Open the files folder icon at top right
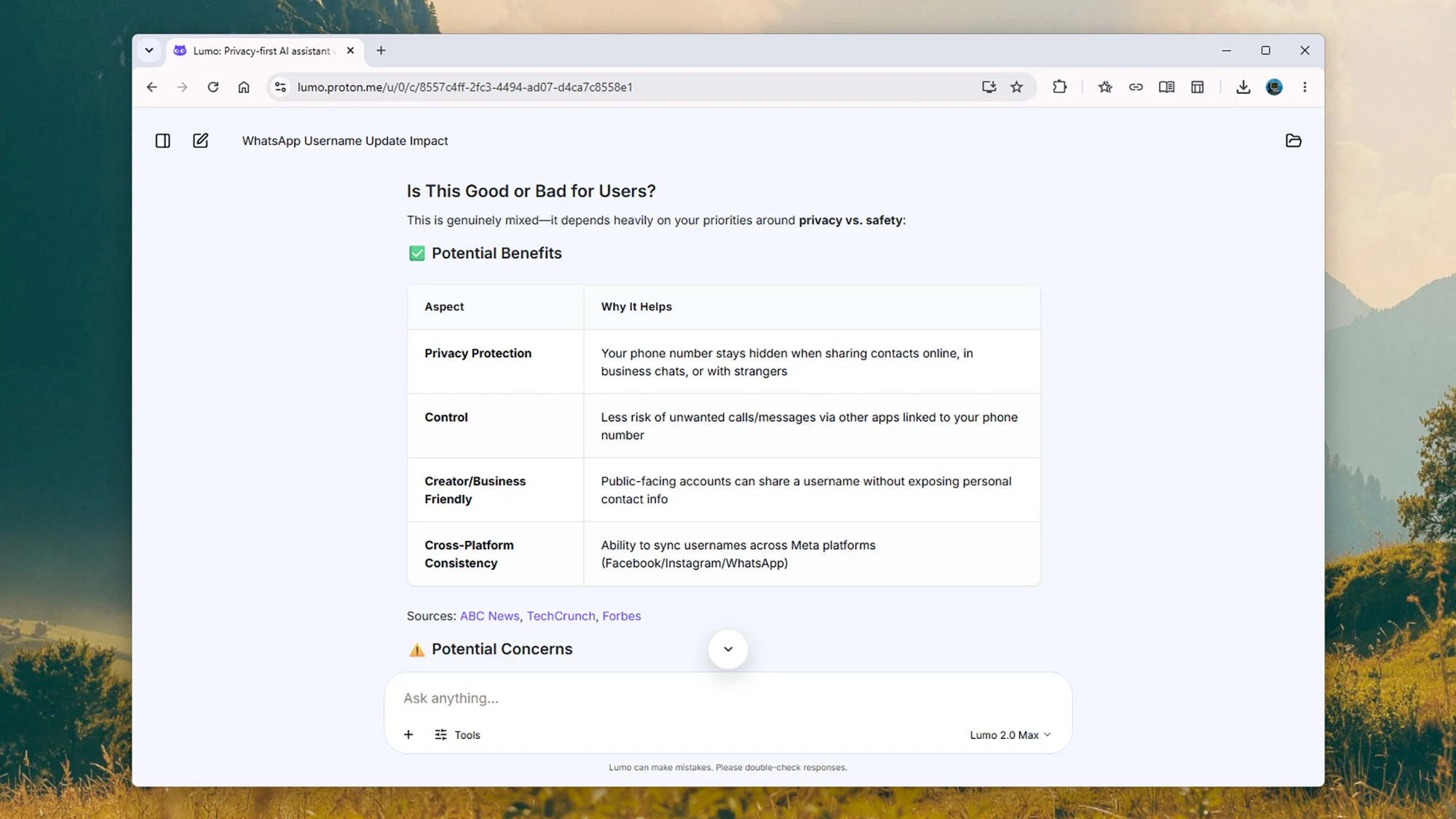The height and width of the screenshot is (819, 1456). click(1293, 141)
